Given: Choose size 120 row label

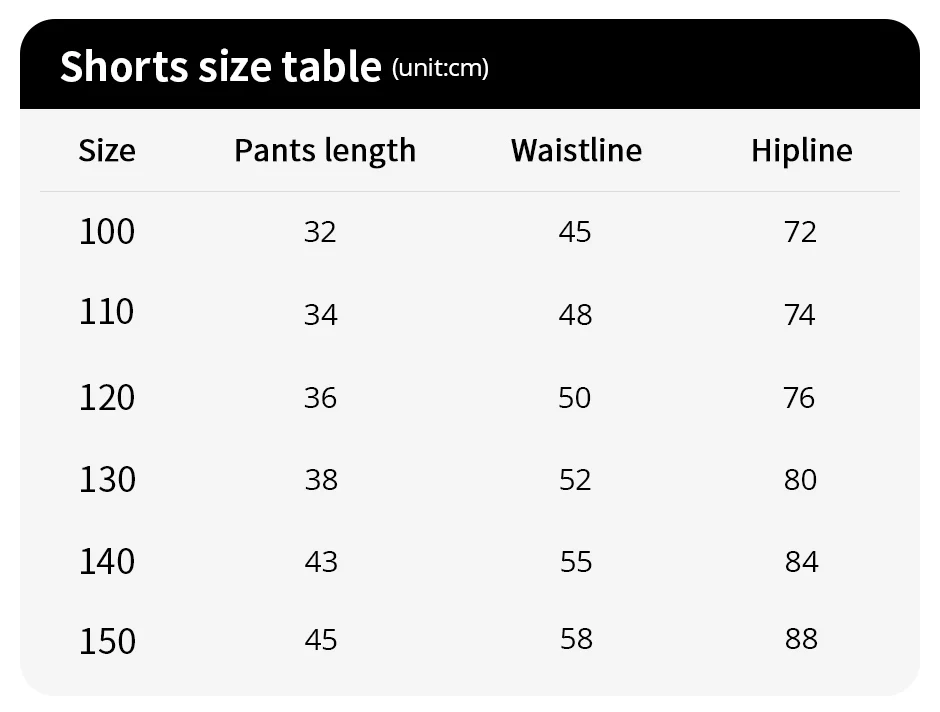Looking at the screenshot, I should pyautogui.click(x=107, y=398).
